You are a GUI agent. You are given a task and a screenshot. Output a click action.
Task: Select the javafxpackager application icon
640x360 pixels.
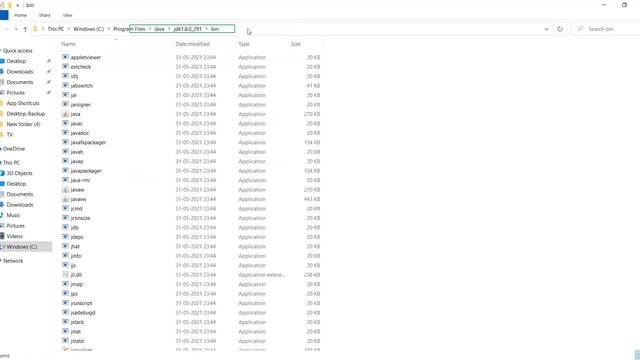pos(65,142)
